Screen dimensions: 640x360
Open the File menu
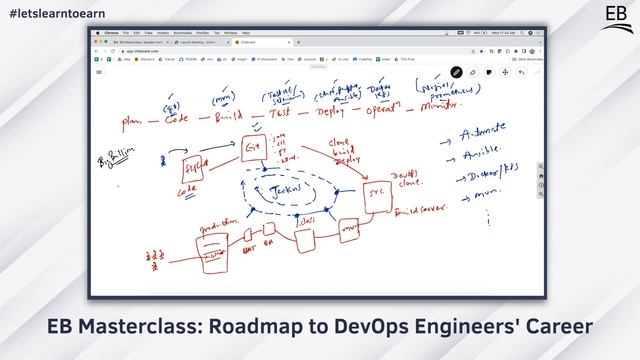(x=126, y=33)
